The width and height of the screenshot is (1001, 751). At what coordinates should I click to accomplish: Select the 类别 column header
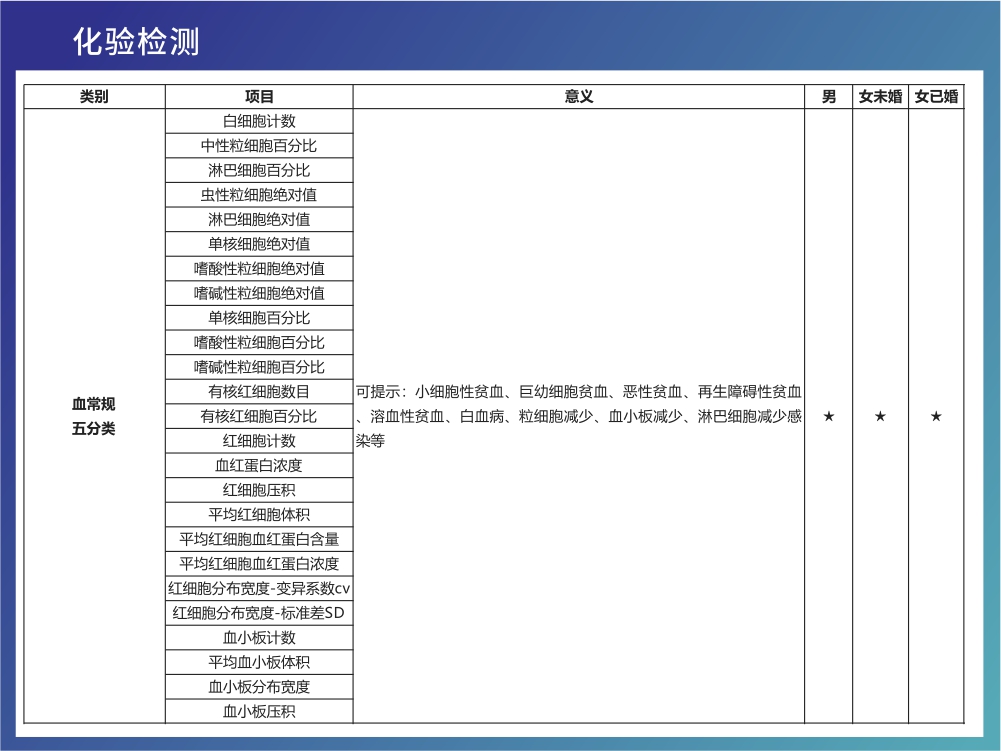[x=94, y=96]
